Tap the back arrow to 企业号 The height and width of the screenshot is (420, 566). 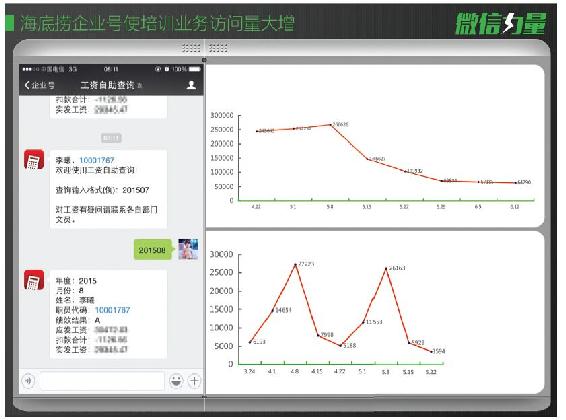(x=39, y=85)
